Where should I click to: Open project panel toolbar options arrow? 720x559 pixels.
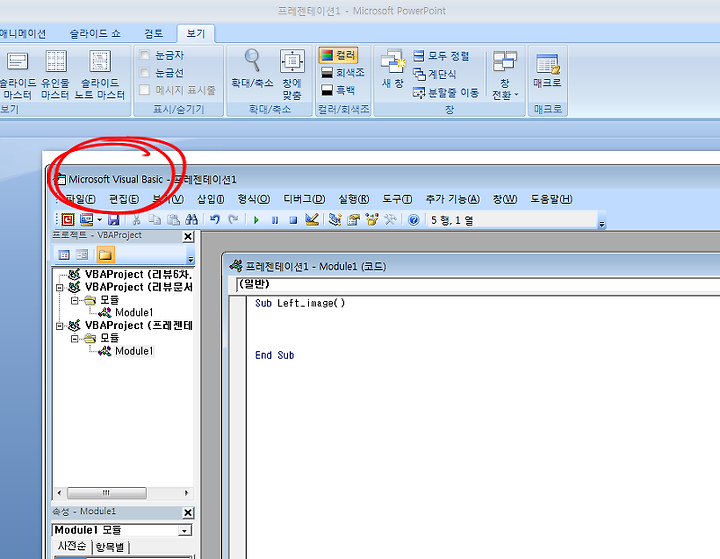(191, 259)
